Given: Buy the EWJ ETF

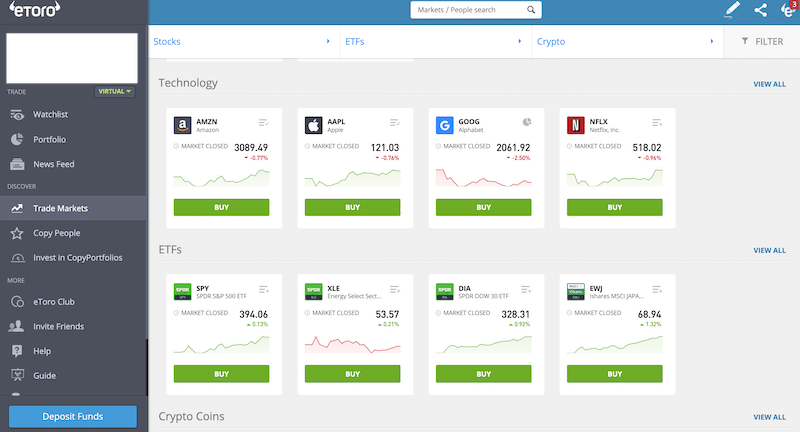Looking at the screenshot, I should pos(615,374).
